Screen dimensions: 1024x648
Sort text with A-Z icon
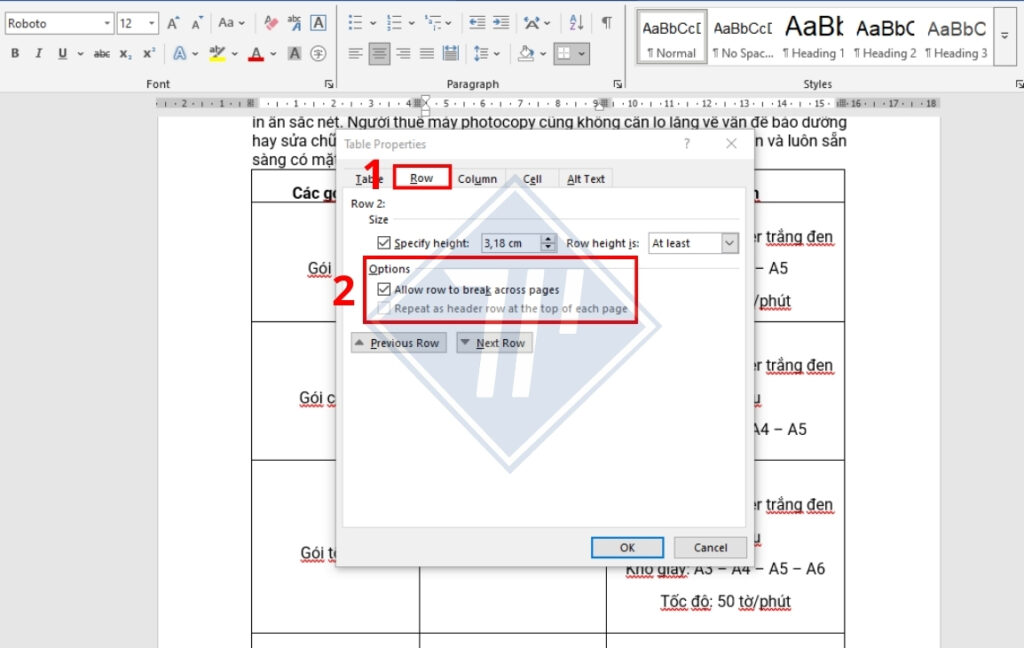click(576, 24)
